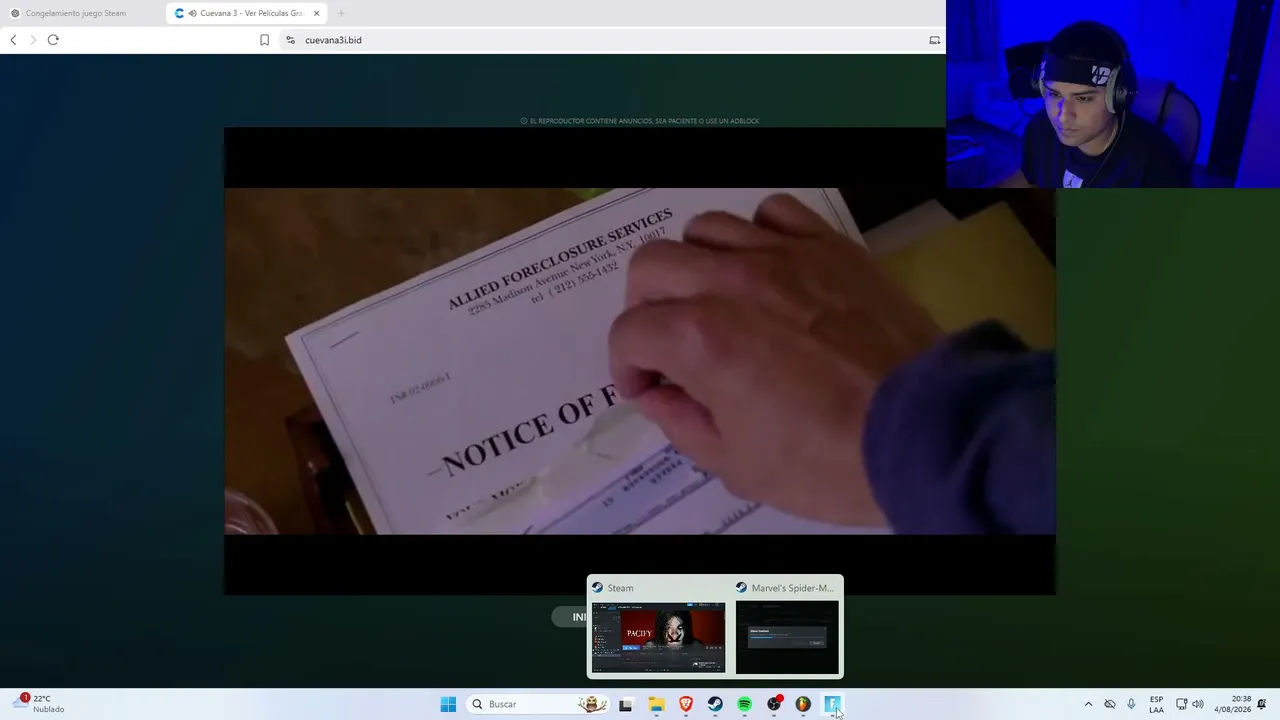
Task: Reload the current page
Action: tap(53, 40)
